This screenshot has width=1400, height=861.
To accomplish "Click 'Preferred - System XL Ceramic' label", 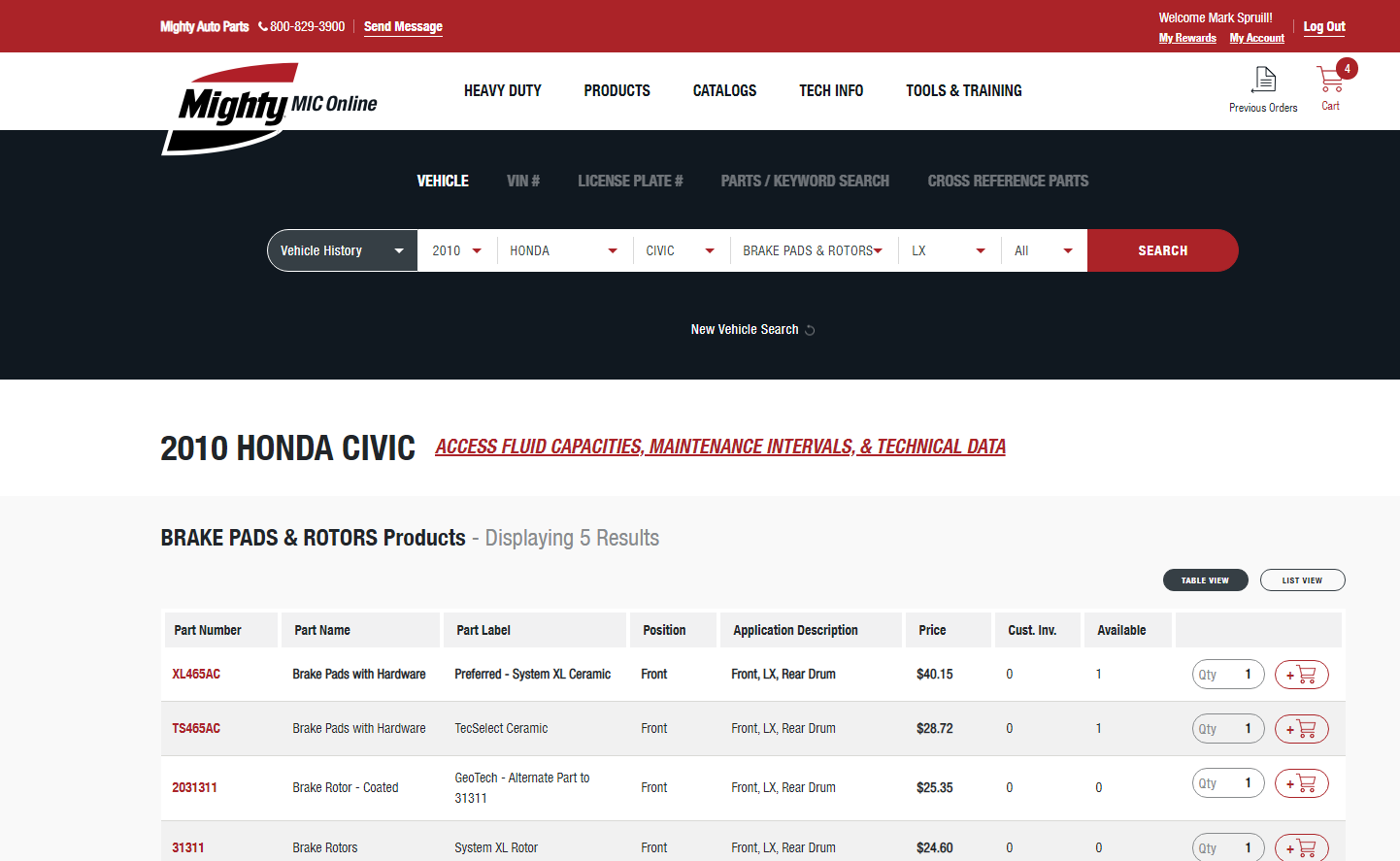I will (x=533, y=675).
